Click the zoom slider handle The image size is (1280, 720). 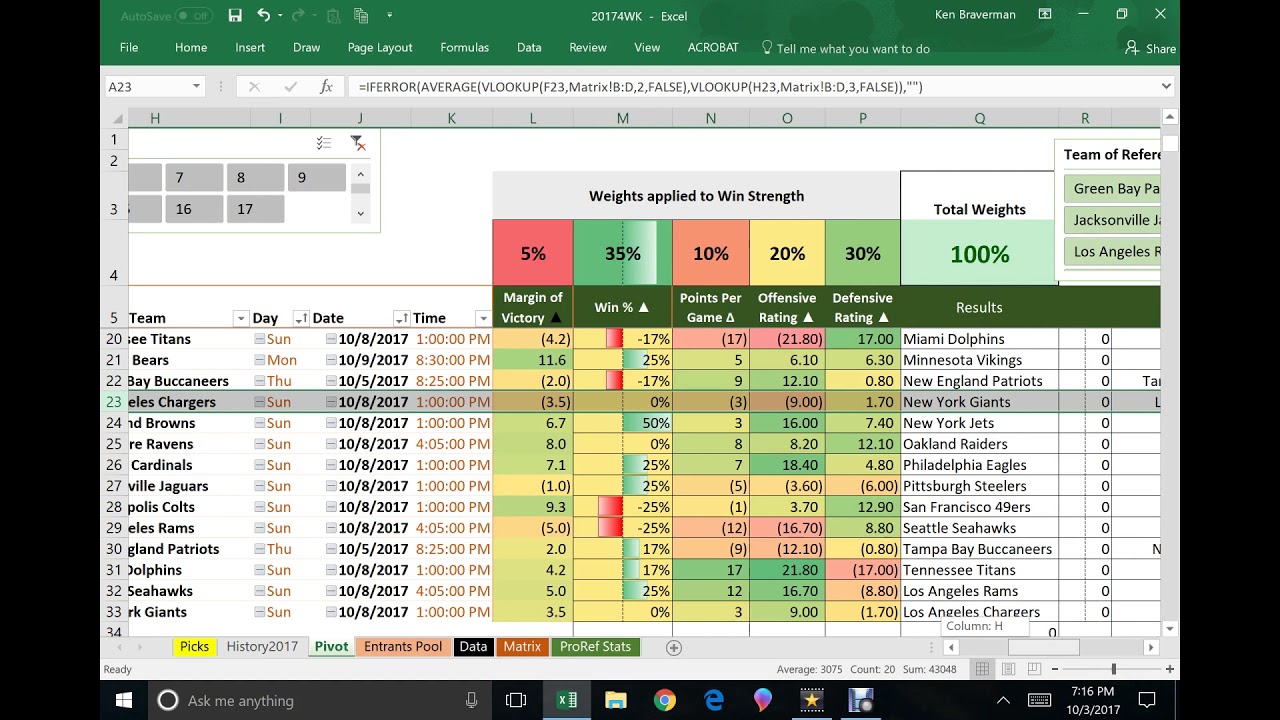[x=1114, y=669]
